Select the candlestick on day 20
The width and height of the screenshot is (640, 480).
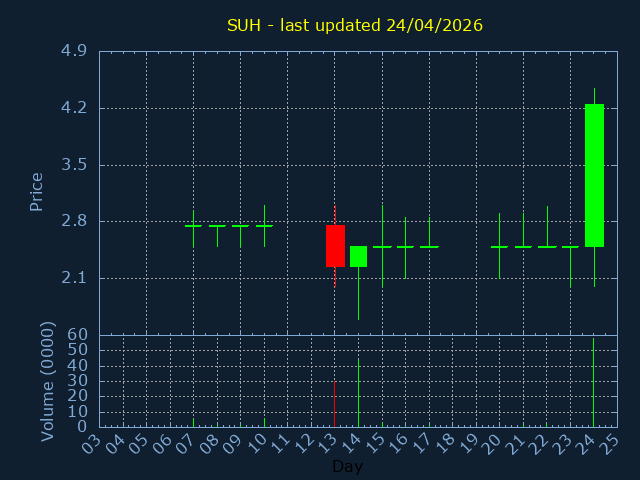click(x=499, y=246)
